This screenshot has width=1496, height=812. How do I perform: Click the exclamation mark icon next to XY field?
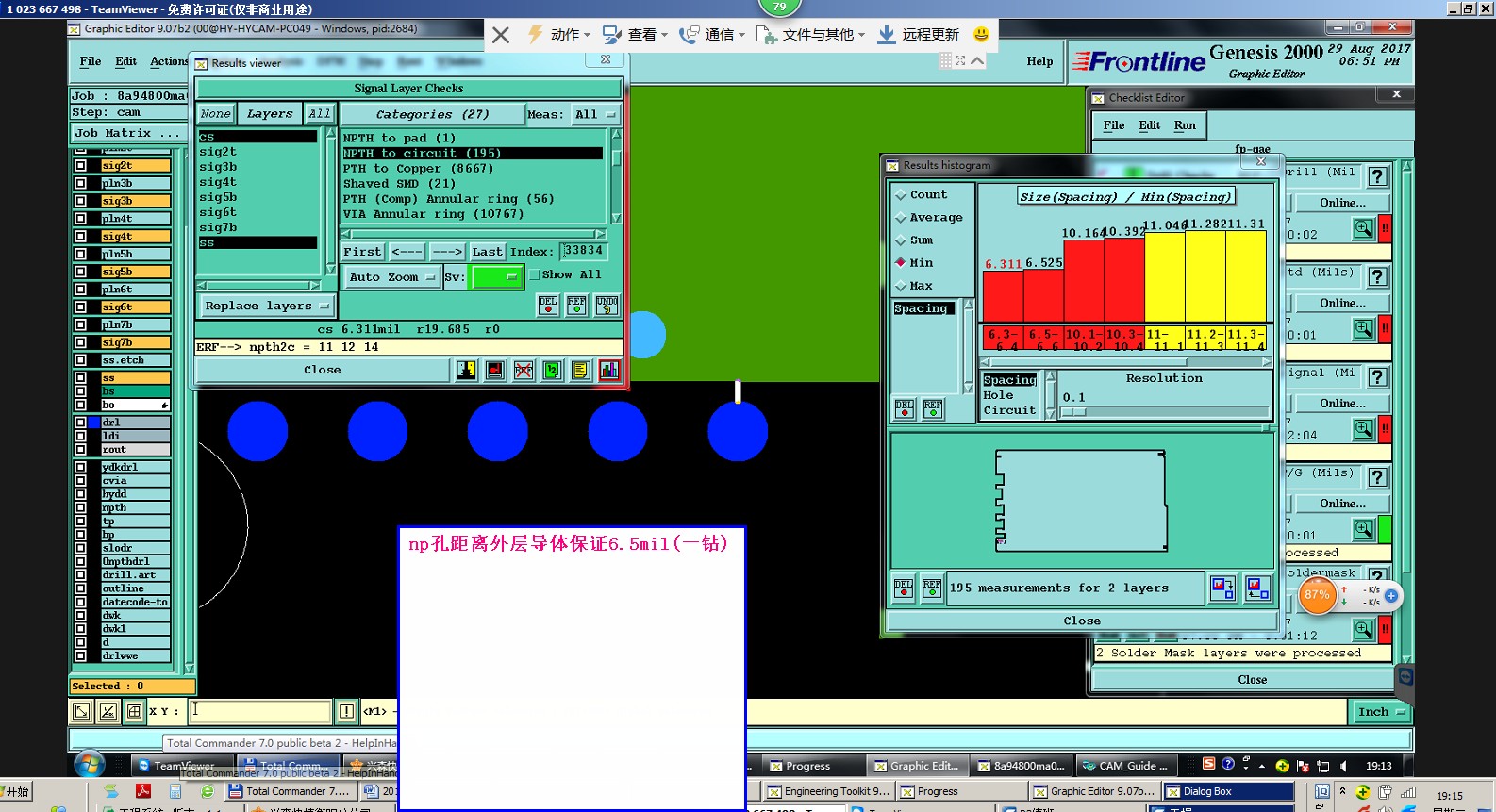(x=346, y=711)
